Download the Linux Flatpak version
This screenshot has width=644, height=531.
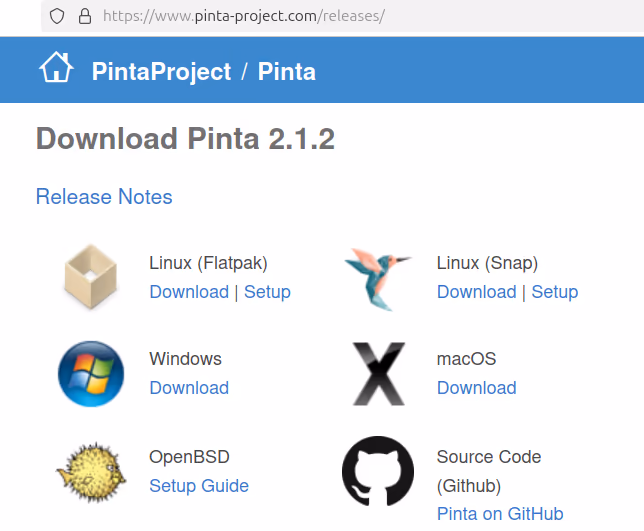click(x=189, y=292)
